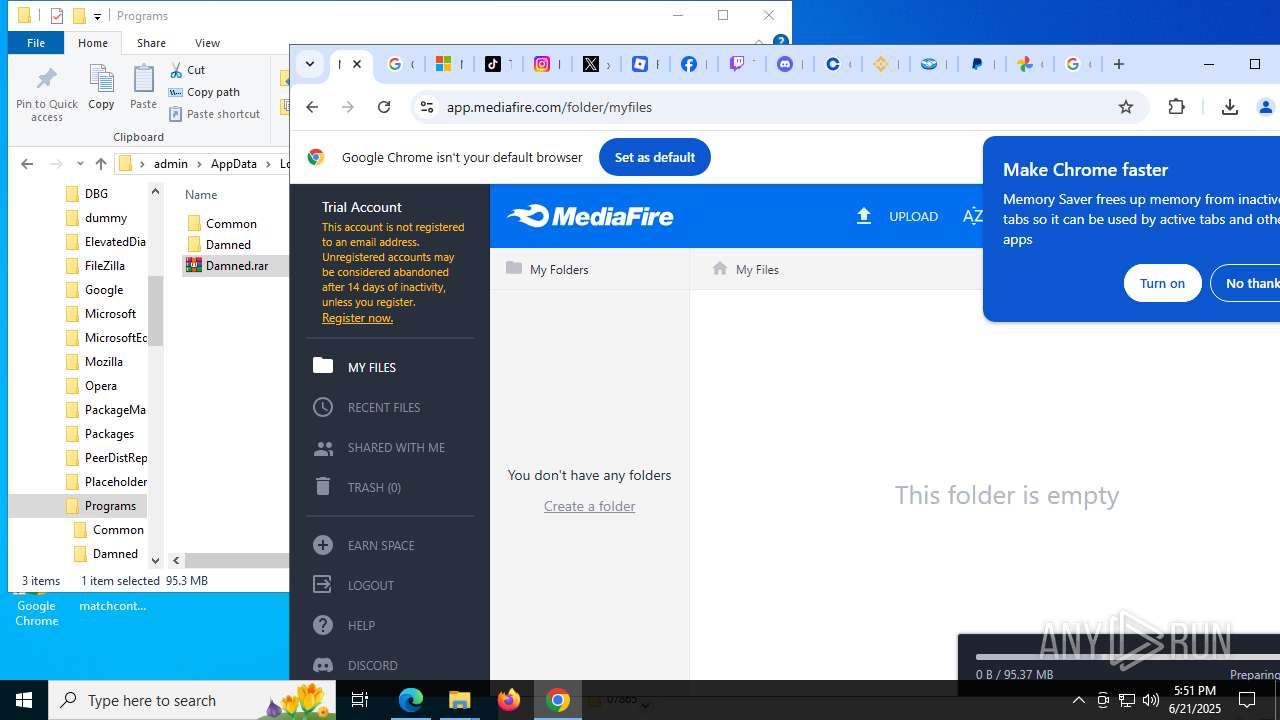Turn on Memory Saver

click(1162, 283)
